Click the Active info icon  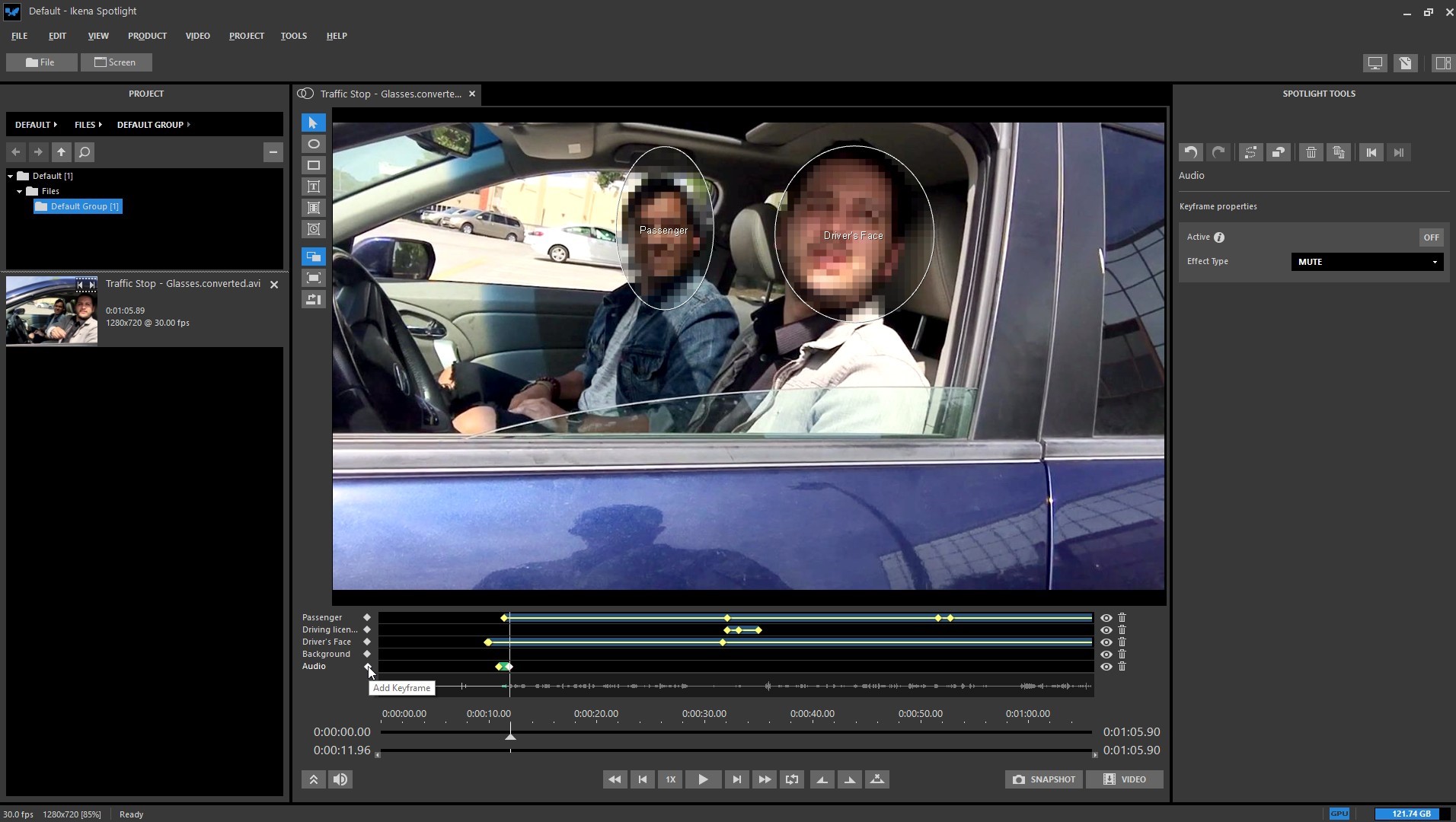1219,237
